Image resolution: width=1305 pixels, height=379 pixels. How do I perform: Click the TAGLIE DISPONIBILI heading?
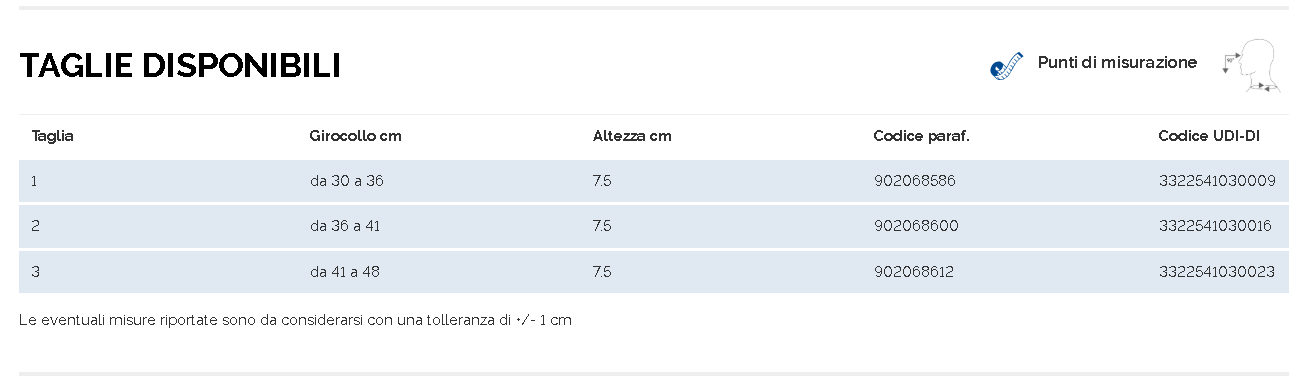point(180,66)
